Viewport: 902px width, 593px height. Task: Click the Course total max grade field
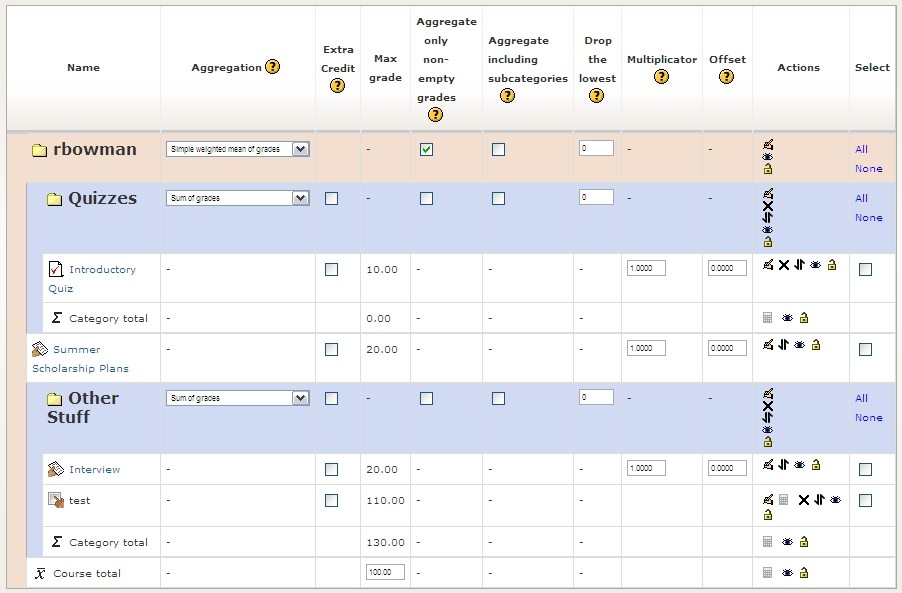[x=386, y=573]
